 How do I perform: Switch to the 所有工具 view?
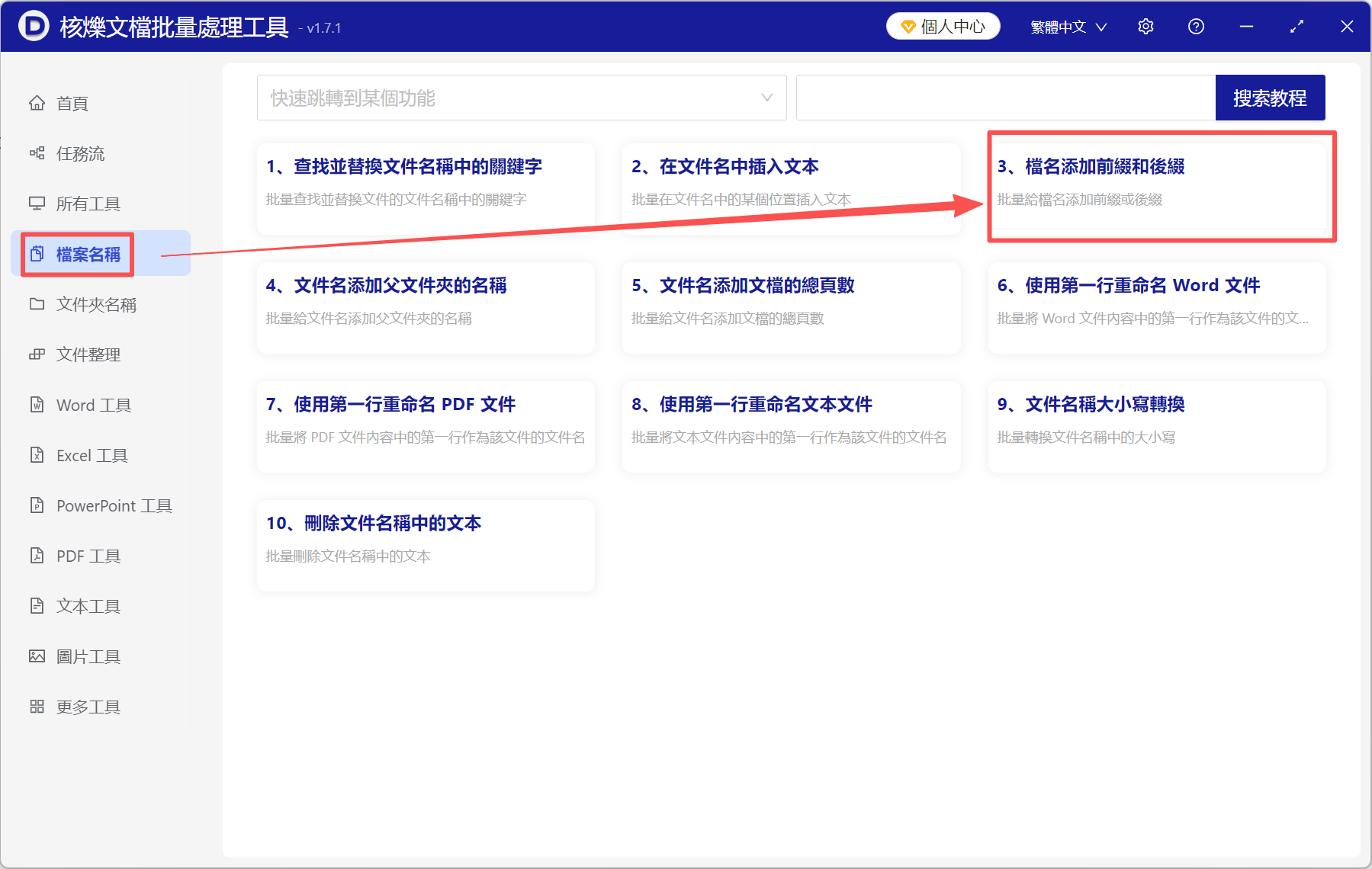pyautogui.click(x=87, y=204)
